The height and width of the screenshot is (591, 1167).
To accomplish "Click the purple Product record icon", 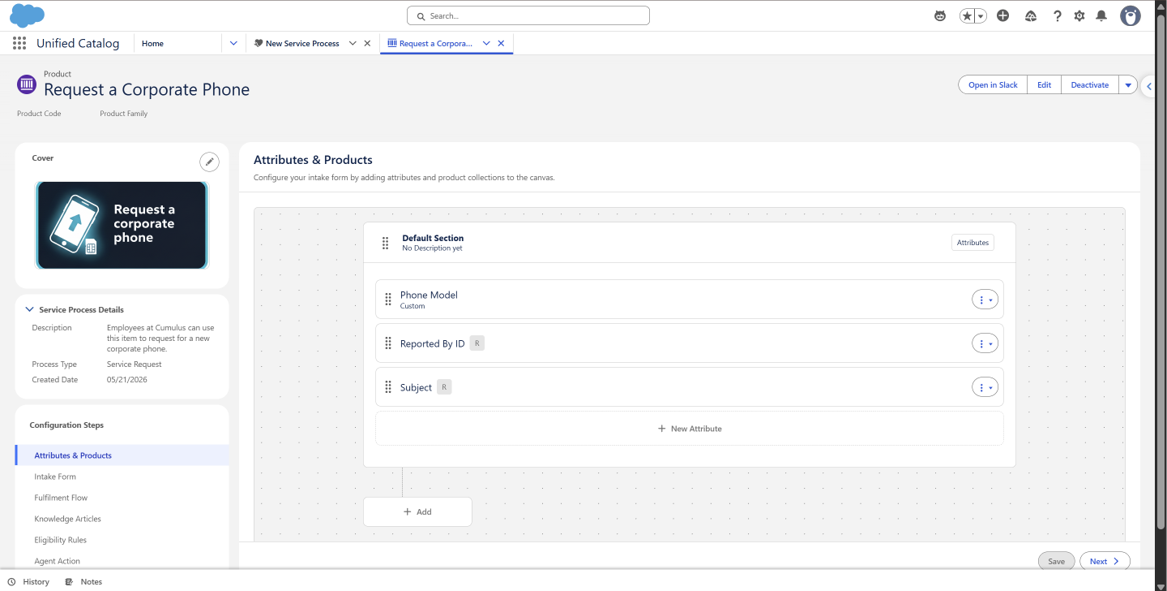I will pyautogui.click(x=27, y=84).
